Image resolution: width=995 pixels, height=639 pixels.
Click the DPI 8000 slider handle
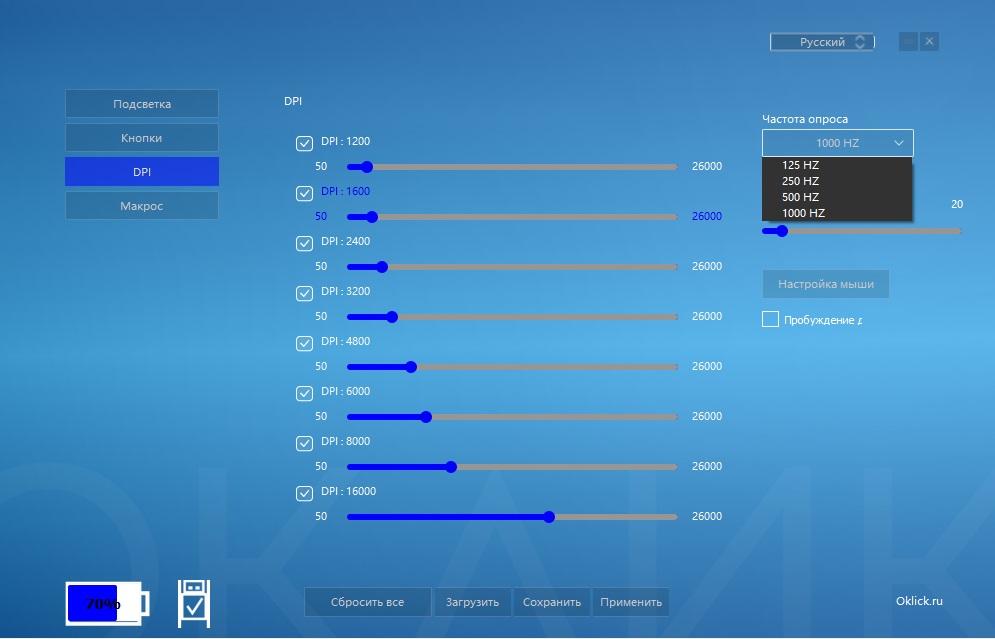click(451, 467)
